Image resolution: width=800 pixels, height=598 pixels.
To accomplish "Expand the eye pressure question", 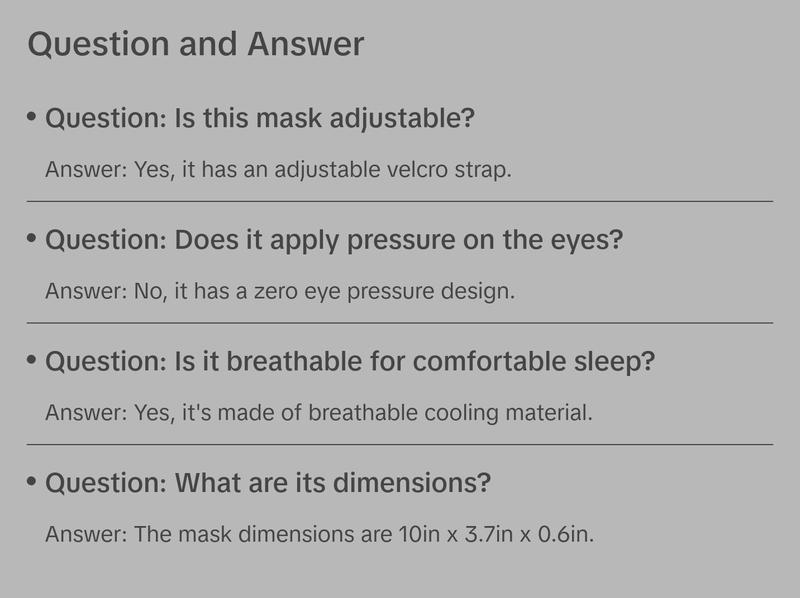I will [335, 241].
